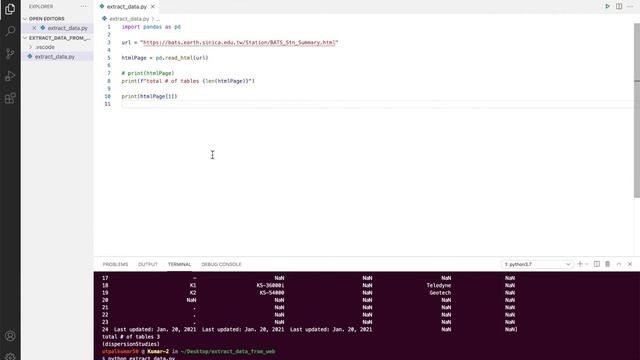Open the Manage gear menu
Viewport: 640px width, 360px height.
[x=10, y=356]
